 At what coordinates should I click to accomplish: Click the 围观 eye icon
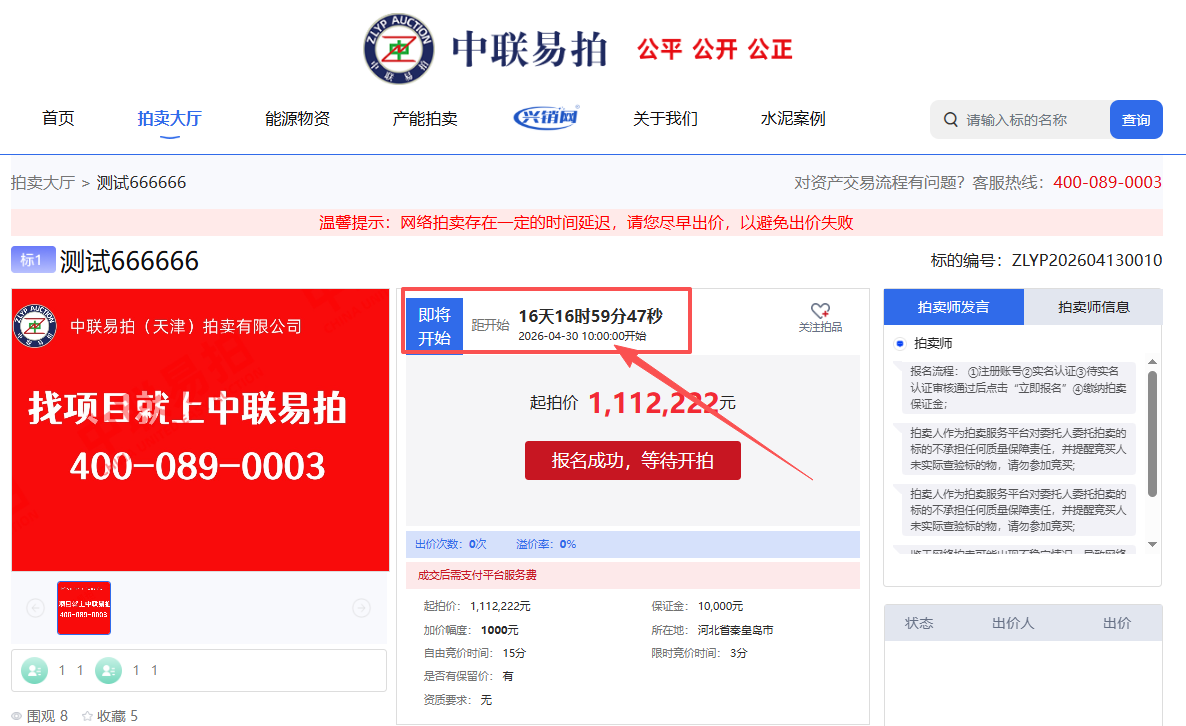point(16,716)
